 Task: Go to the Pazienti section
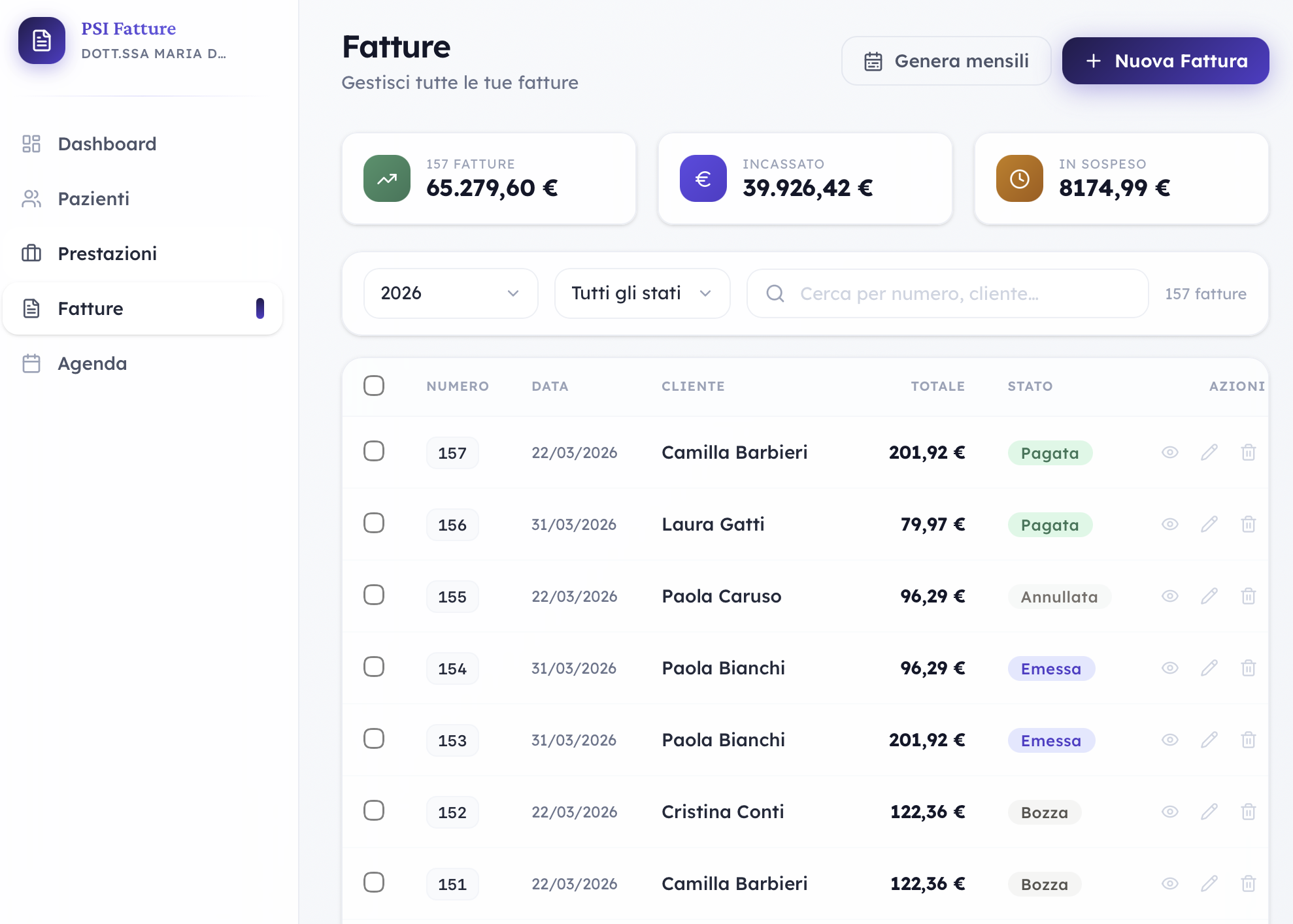click(93, 199)
